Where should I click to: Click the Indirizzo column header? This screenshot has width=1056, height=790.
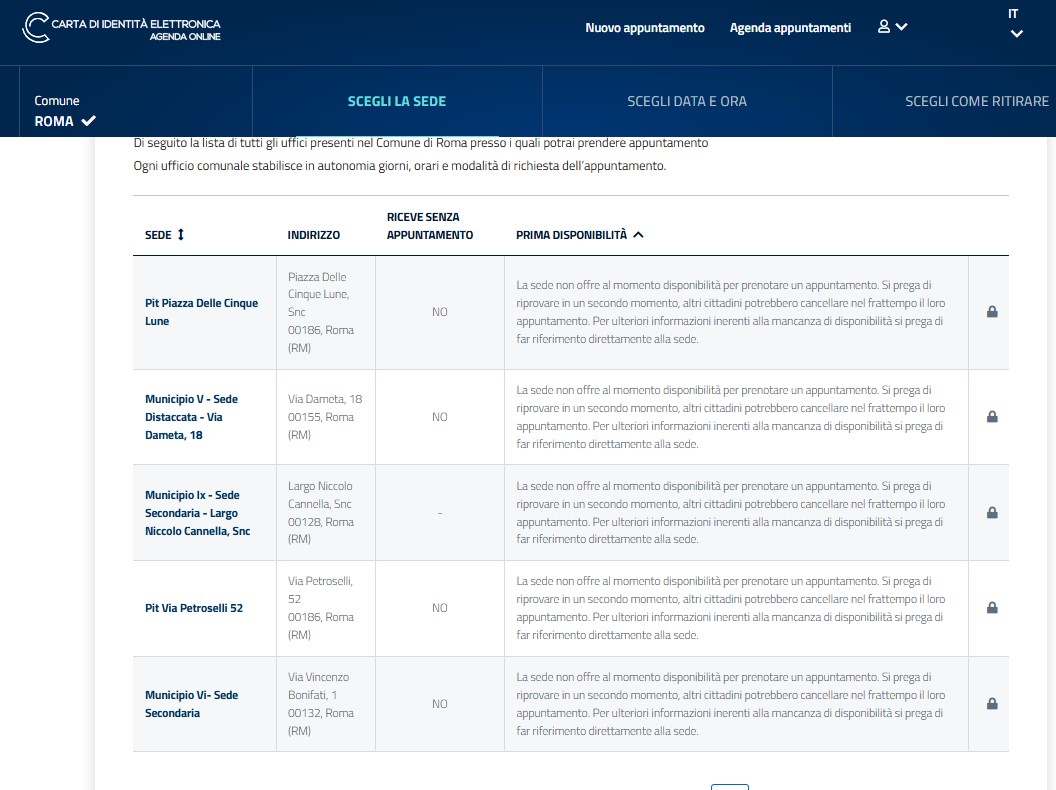[x=313, y=234]
